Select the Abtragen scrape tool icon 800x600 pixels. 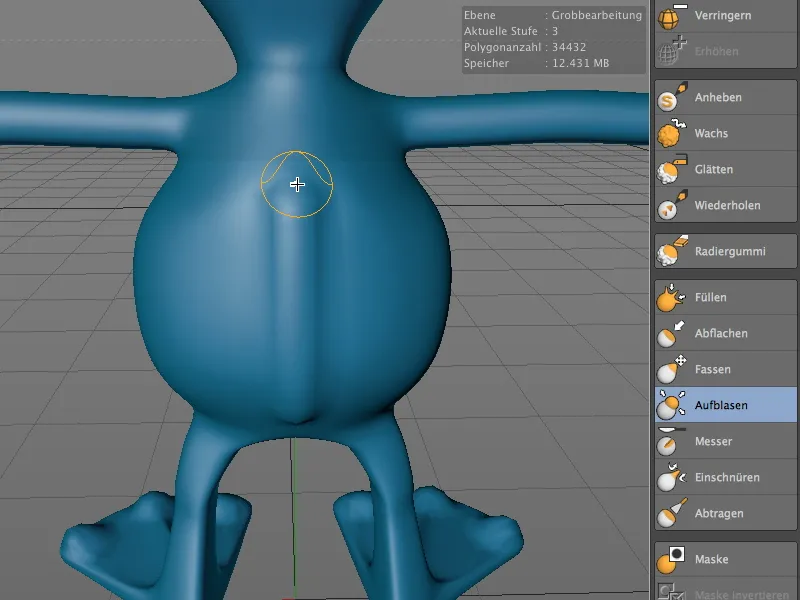pyautogui.click(x=671, y=513)
